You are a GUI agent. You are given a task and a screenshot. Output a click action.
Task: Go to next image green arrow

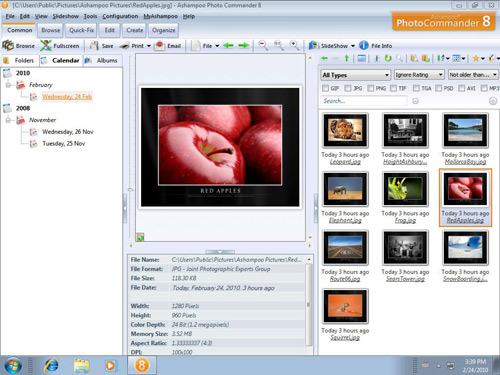[244, 45]
